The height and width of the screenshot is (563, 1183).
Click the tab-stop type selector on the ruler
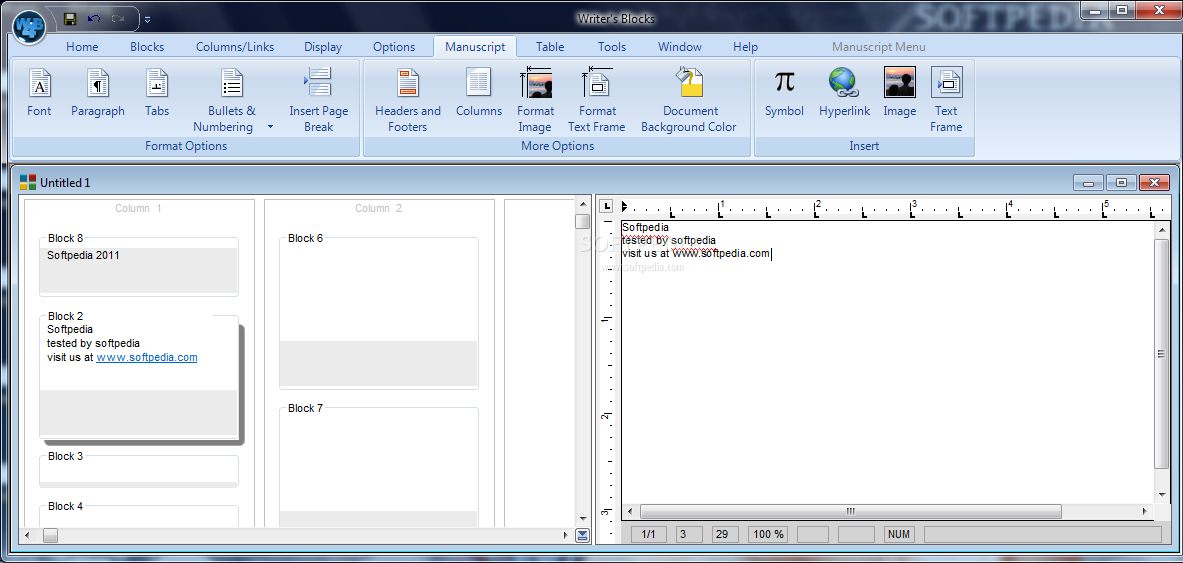[x=606, y=206]
